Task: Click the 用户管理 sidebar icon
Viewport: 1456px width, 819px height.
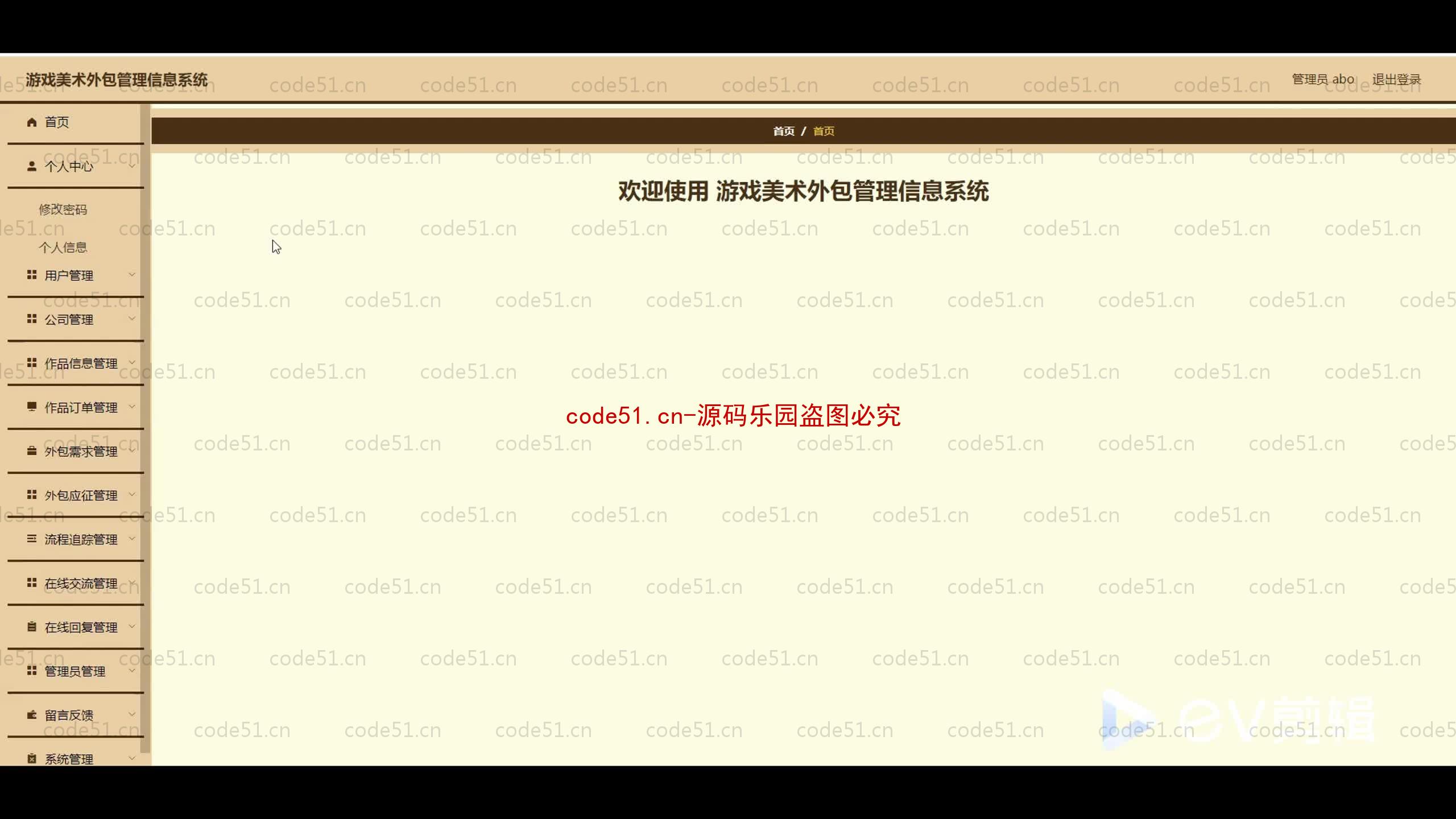Action: [31, 275]
